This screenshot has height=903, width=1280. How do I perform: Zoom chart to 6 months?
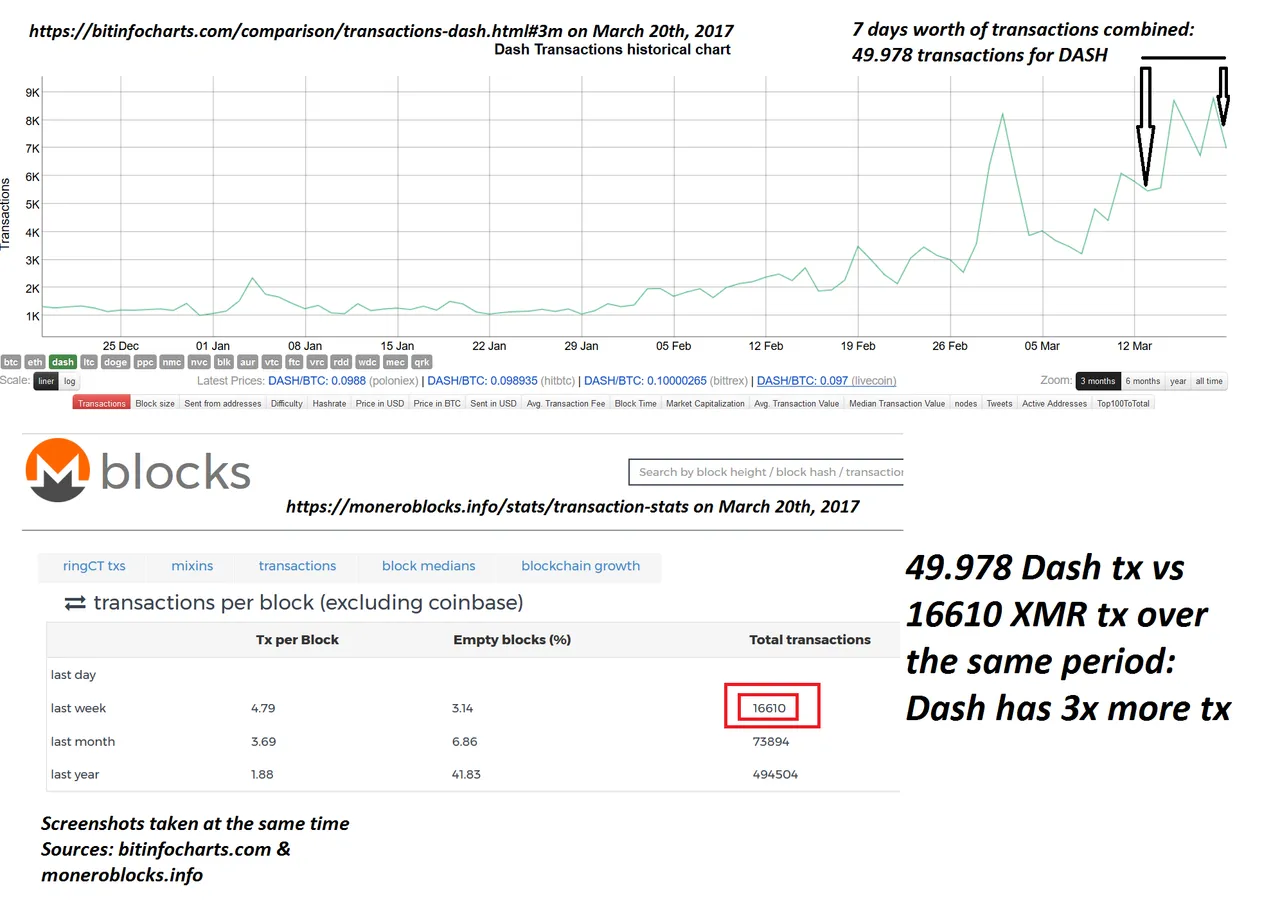(x=1143, y=381)
